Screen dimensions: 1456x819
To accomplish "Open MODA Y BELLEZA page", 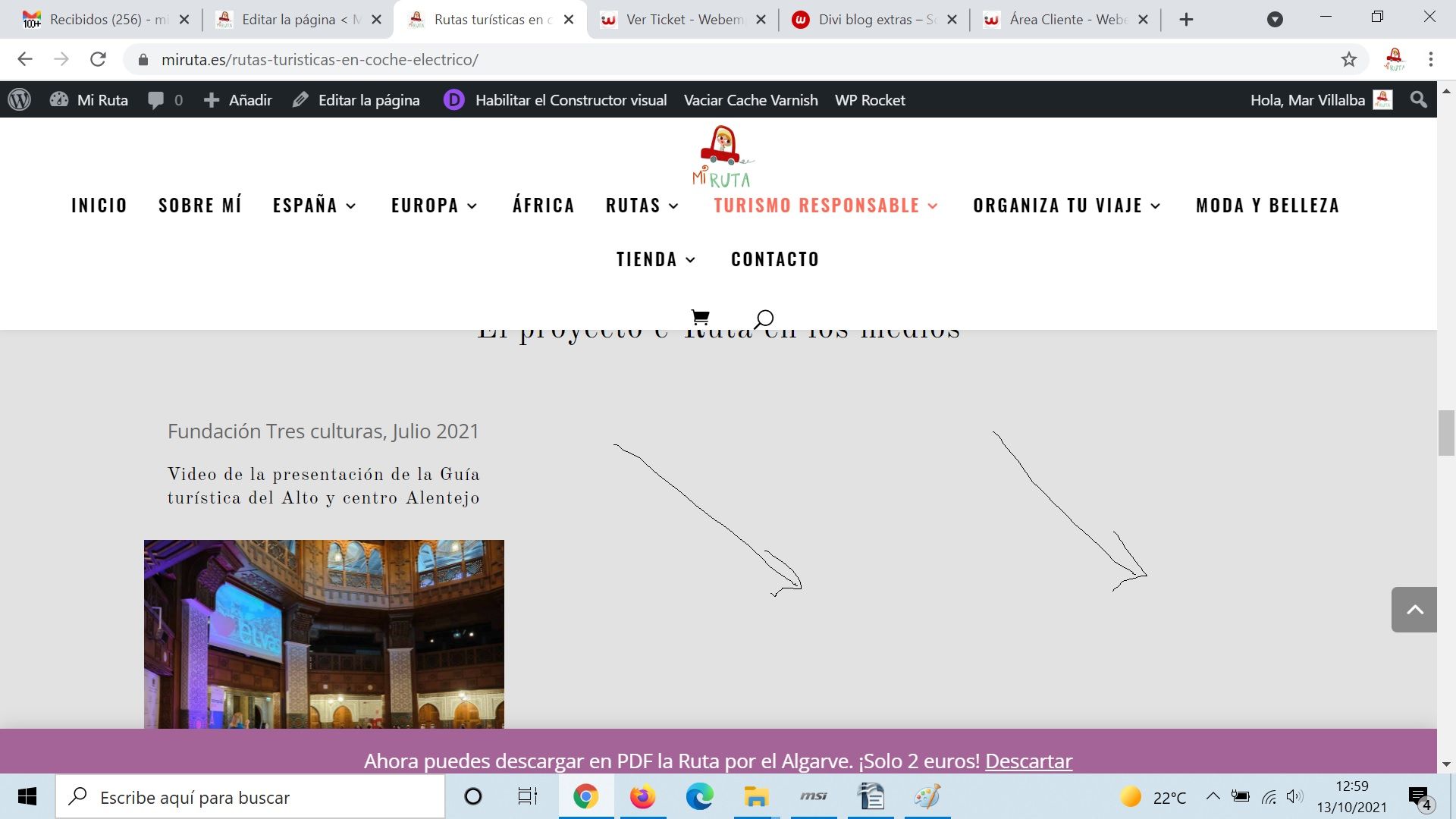I will pyautogui.click(x=1268, y=206).
